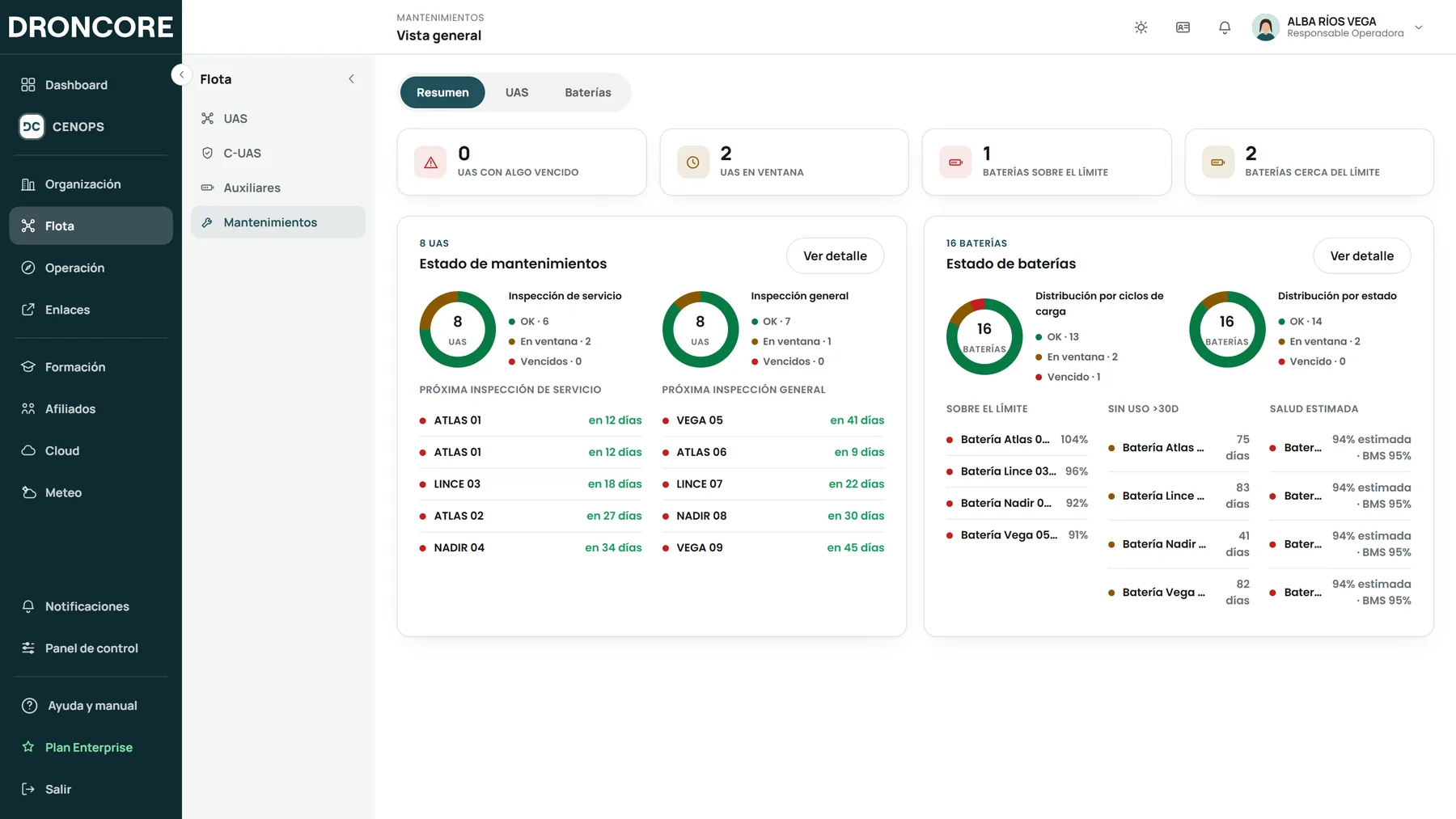Select the CENOPS workspace logo

click(x=32, y=126)
